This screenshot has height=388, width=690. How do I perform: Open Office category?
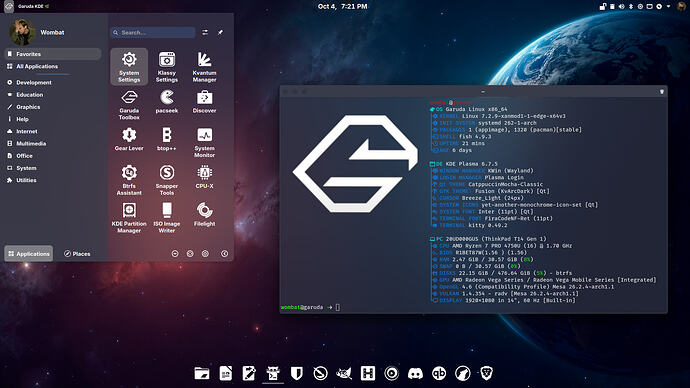(x=52, y=156)
